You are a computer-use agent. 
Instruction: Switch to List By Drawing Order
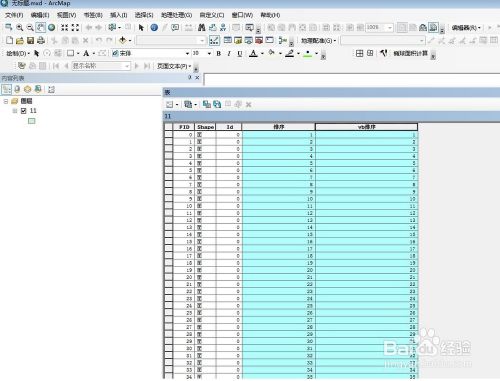(6, 89)
